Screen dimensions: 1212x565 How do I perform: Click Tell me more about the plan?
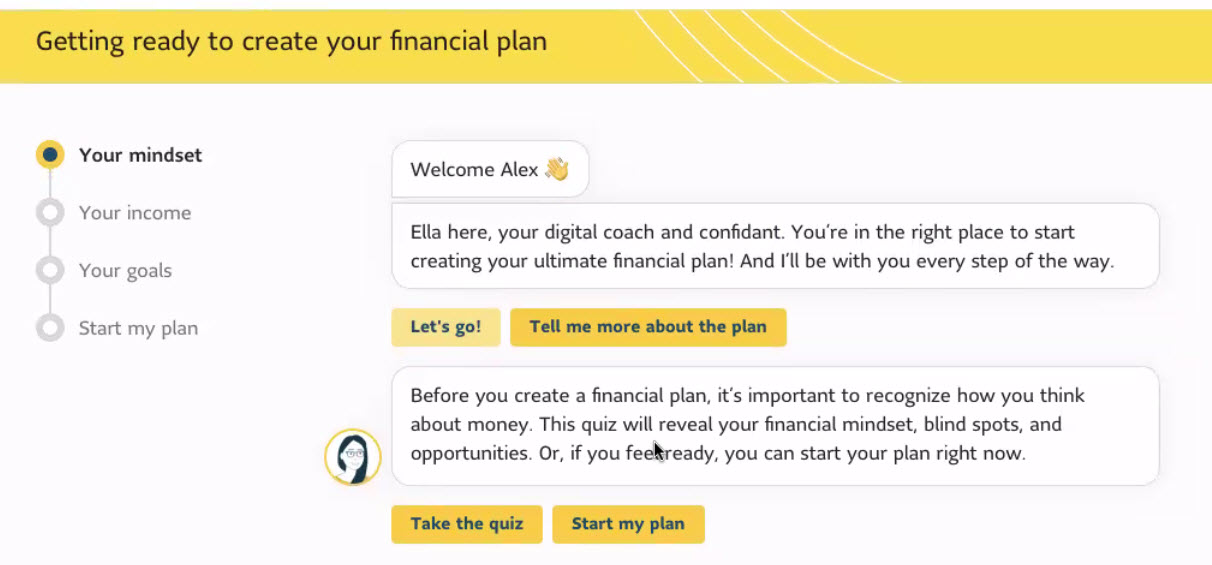(648, 327)
